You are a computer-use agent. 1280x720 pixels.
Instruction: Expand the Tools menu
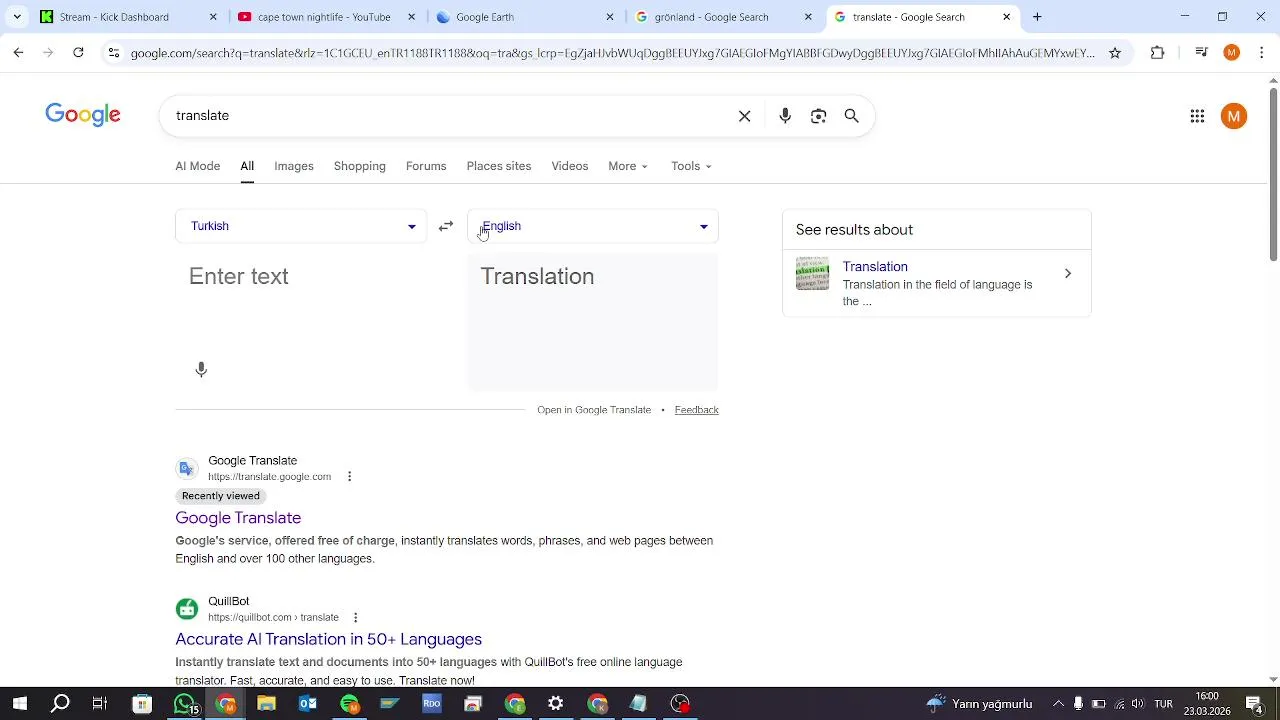(691, 166)
